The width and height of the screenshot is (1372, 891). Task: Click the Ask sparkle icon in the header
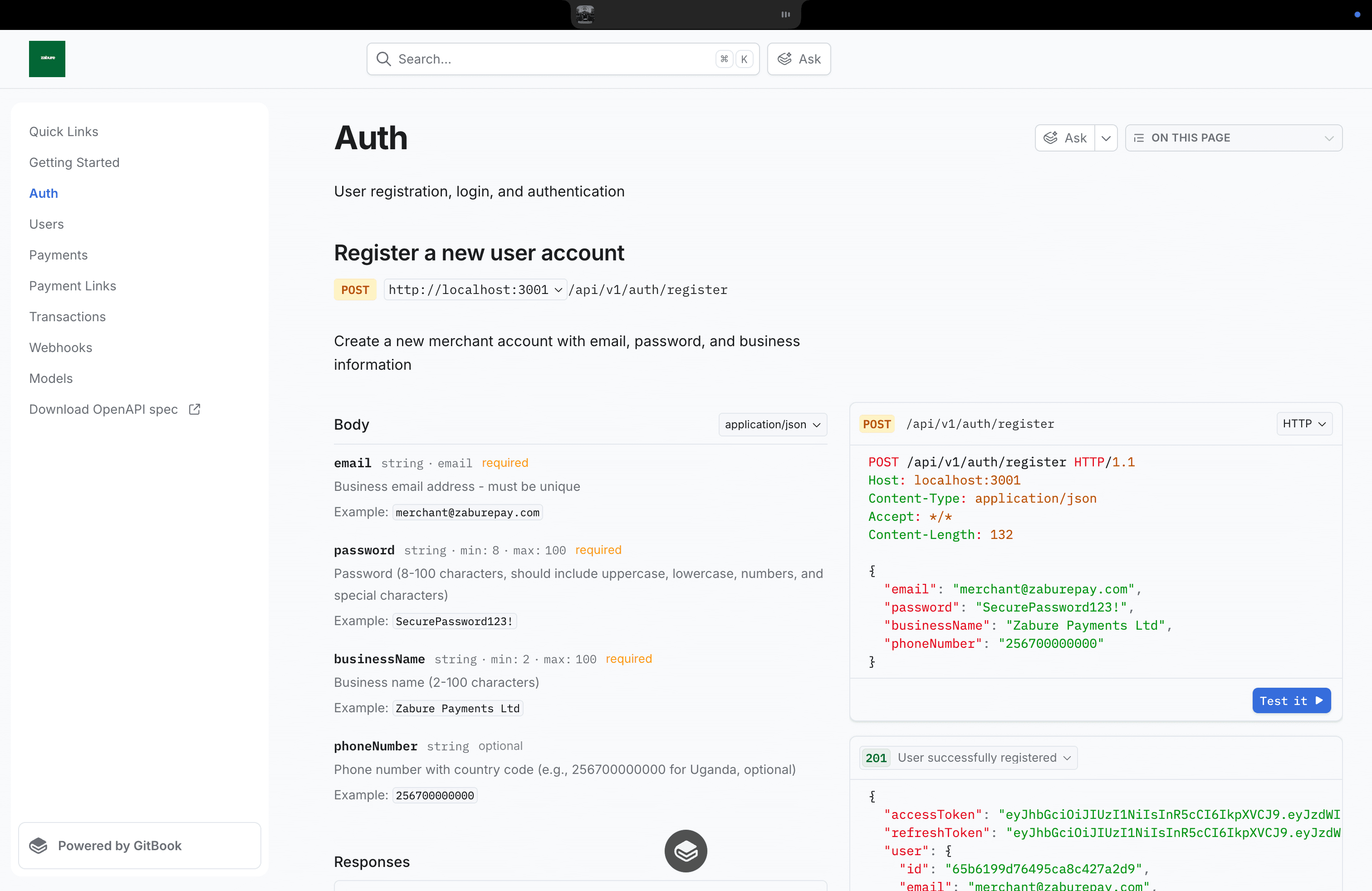pyautogui.click(x=784, y=59)
